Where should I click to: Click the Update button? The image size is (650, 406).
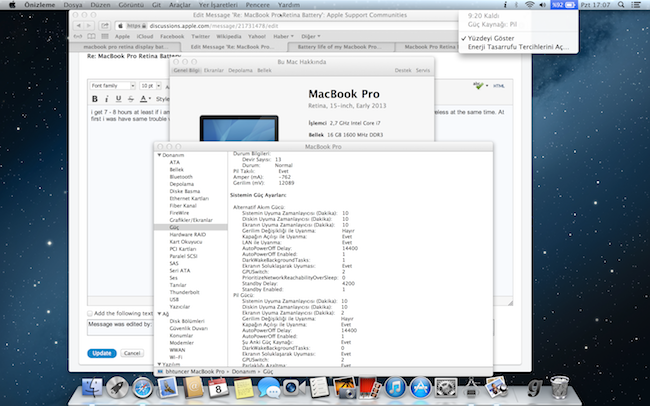(x=102, y=353)
